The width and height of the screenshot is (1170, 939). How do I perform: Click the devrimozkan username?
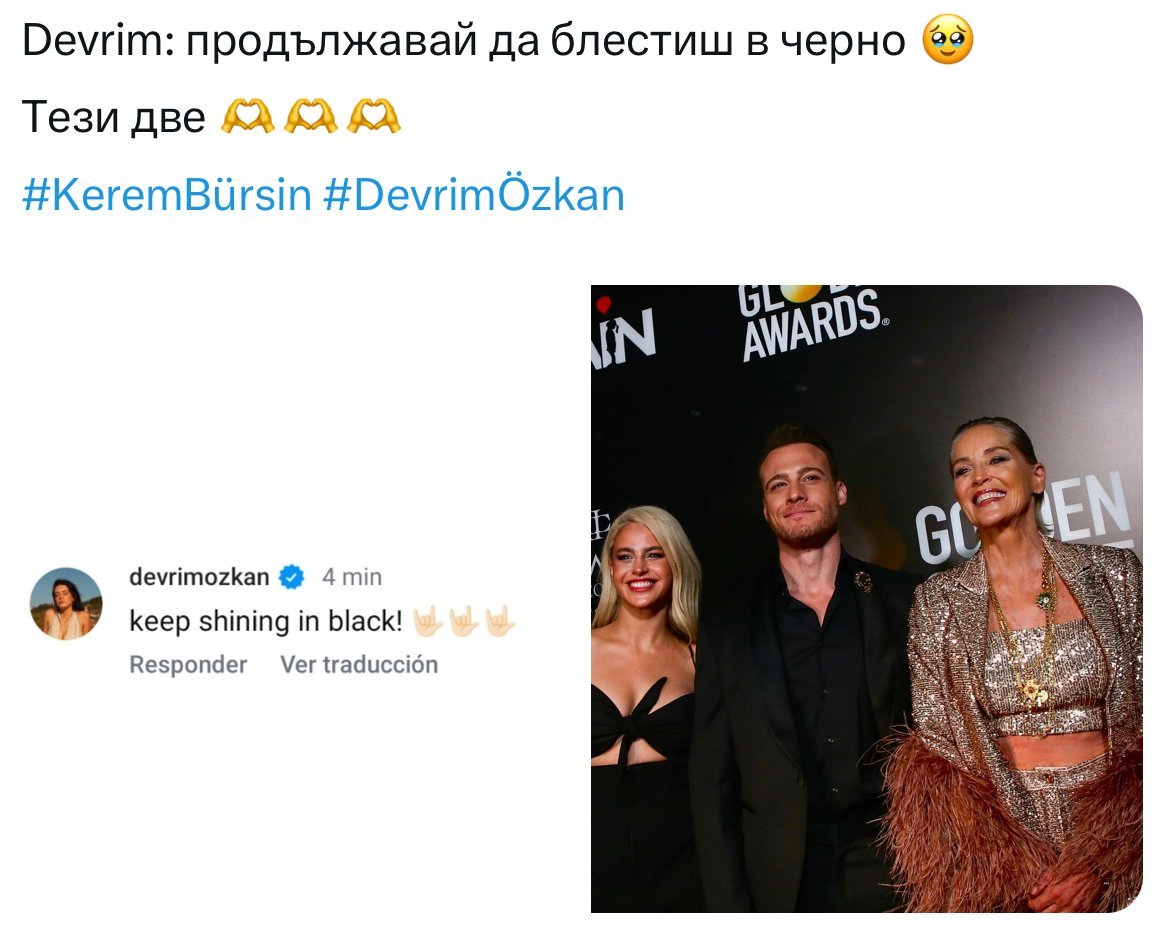pos(199,577)
